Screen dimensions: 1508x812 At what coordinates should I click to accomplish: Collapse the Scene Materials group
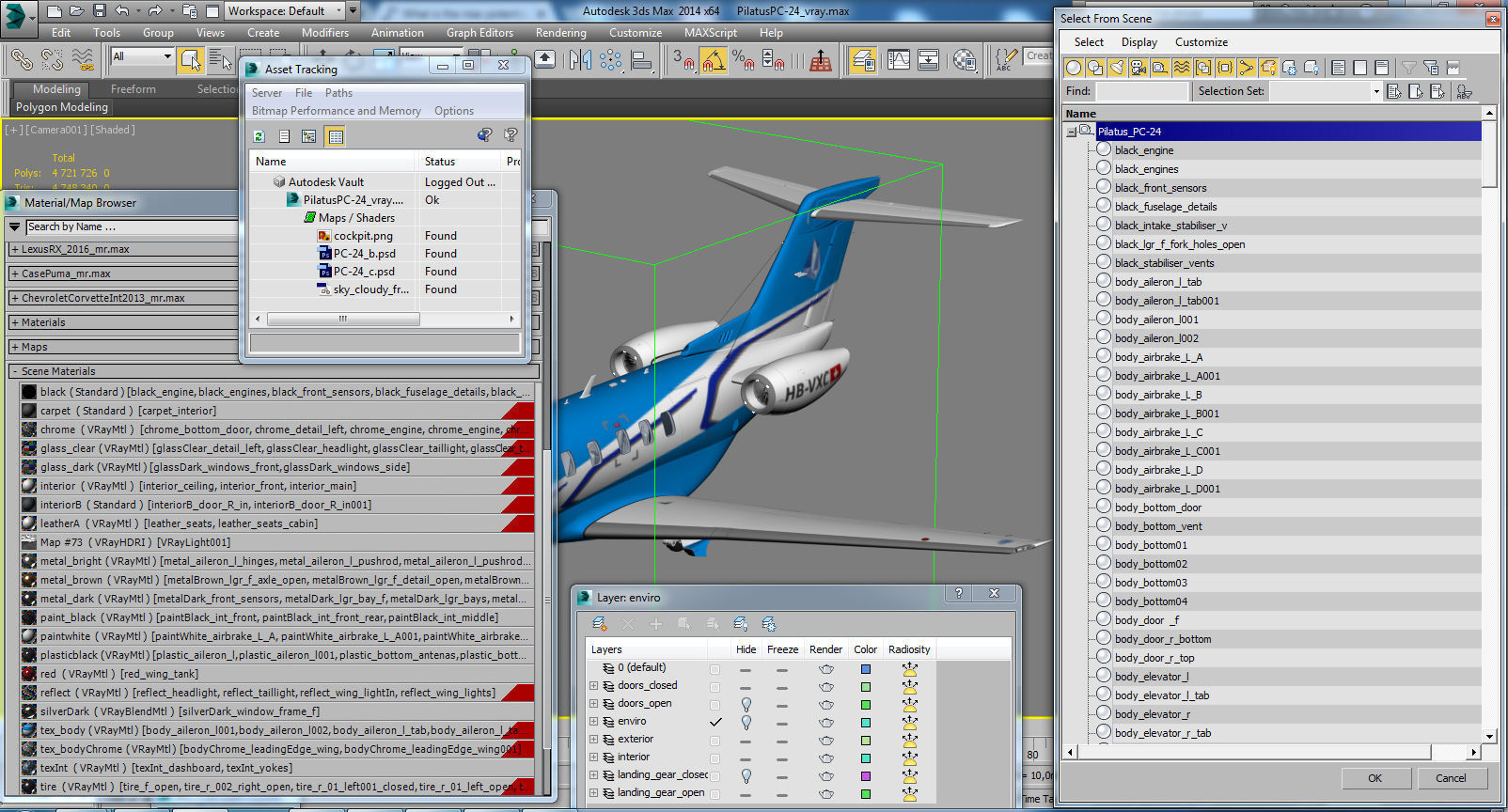click(15, 371)
